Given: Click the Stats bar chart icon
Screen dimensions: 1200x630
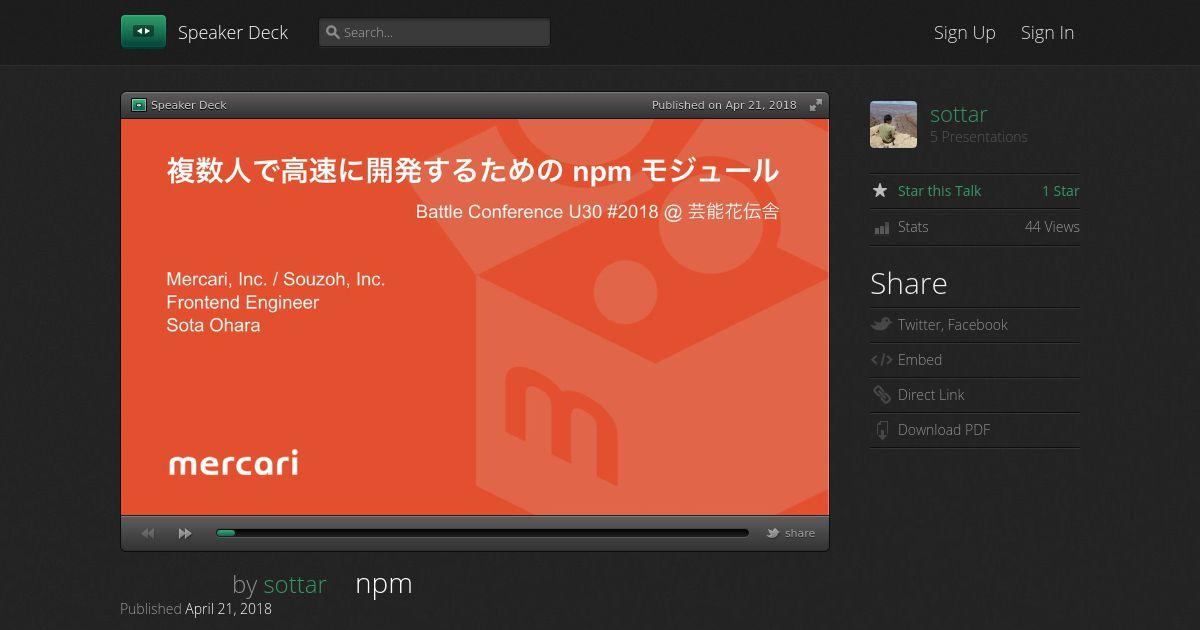Looking at the screenshot, I should [881, 227].
